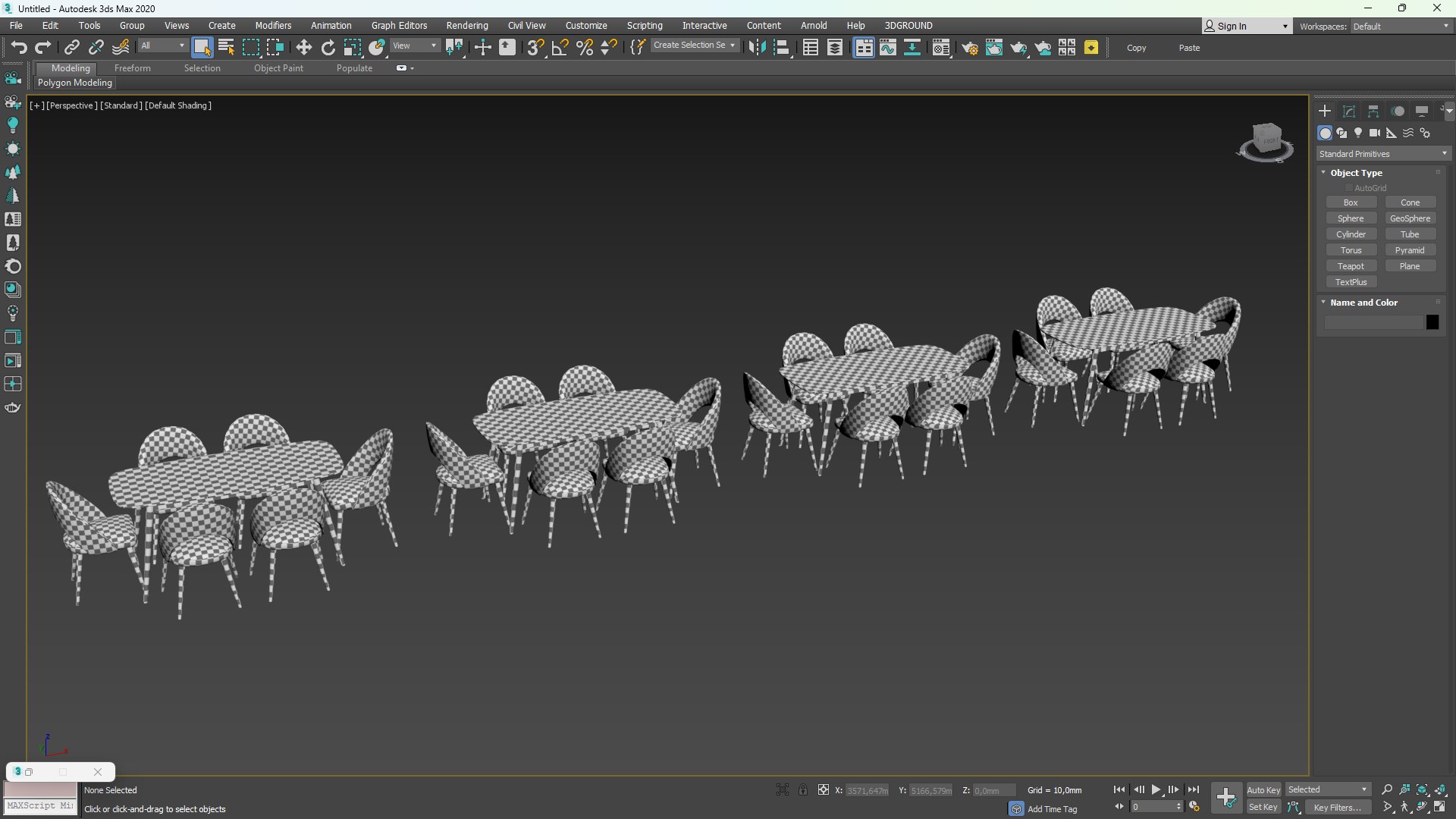Open the Rendering menu
The height and width of the screenshot is (819, 1456).
pos(467,25)
